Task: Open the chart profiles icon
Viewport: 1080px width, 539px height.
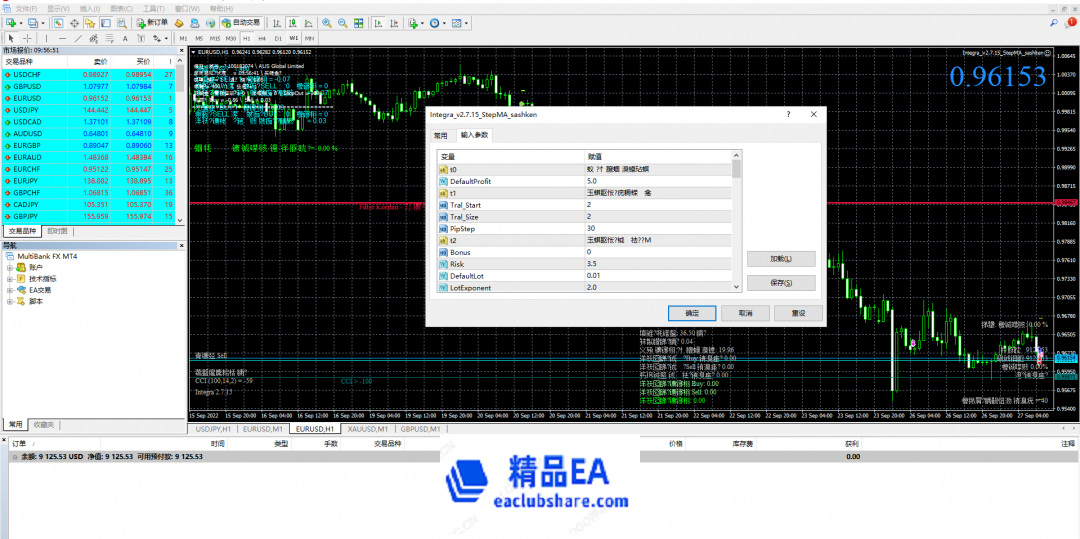Action: click(x=32, y=23)
